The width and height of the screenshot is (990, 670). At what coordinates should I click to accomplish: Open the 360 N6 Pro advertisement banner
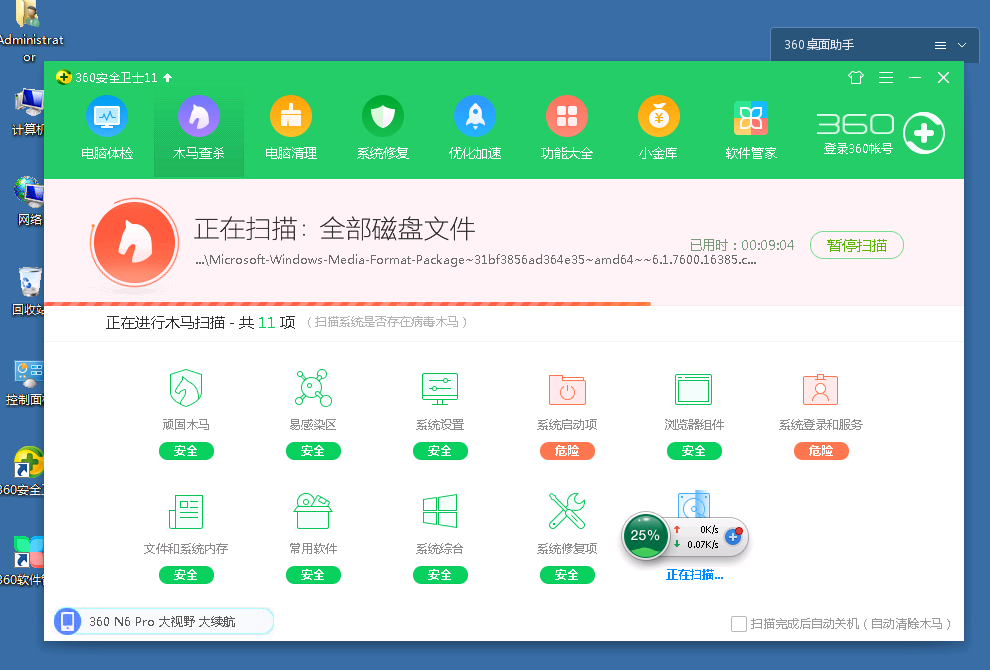pyautogui.click(x=163, y=621)
